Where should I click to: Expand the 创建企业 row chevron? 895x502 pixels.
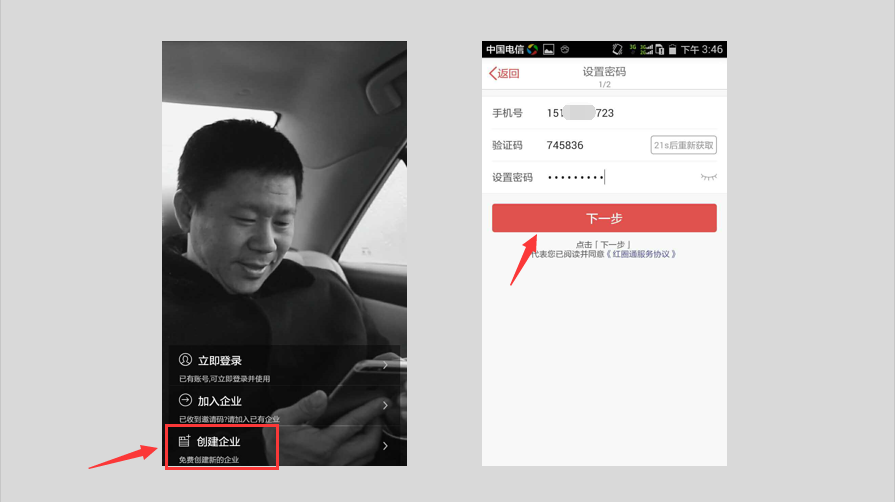tap(385, 446)
